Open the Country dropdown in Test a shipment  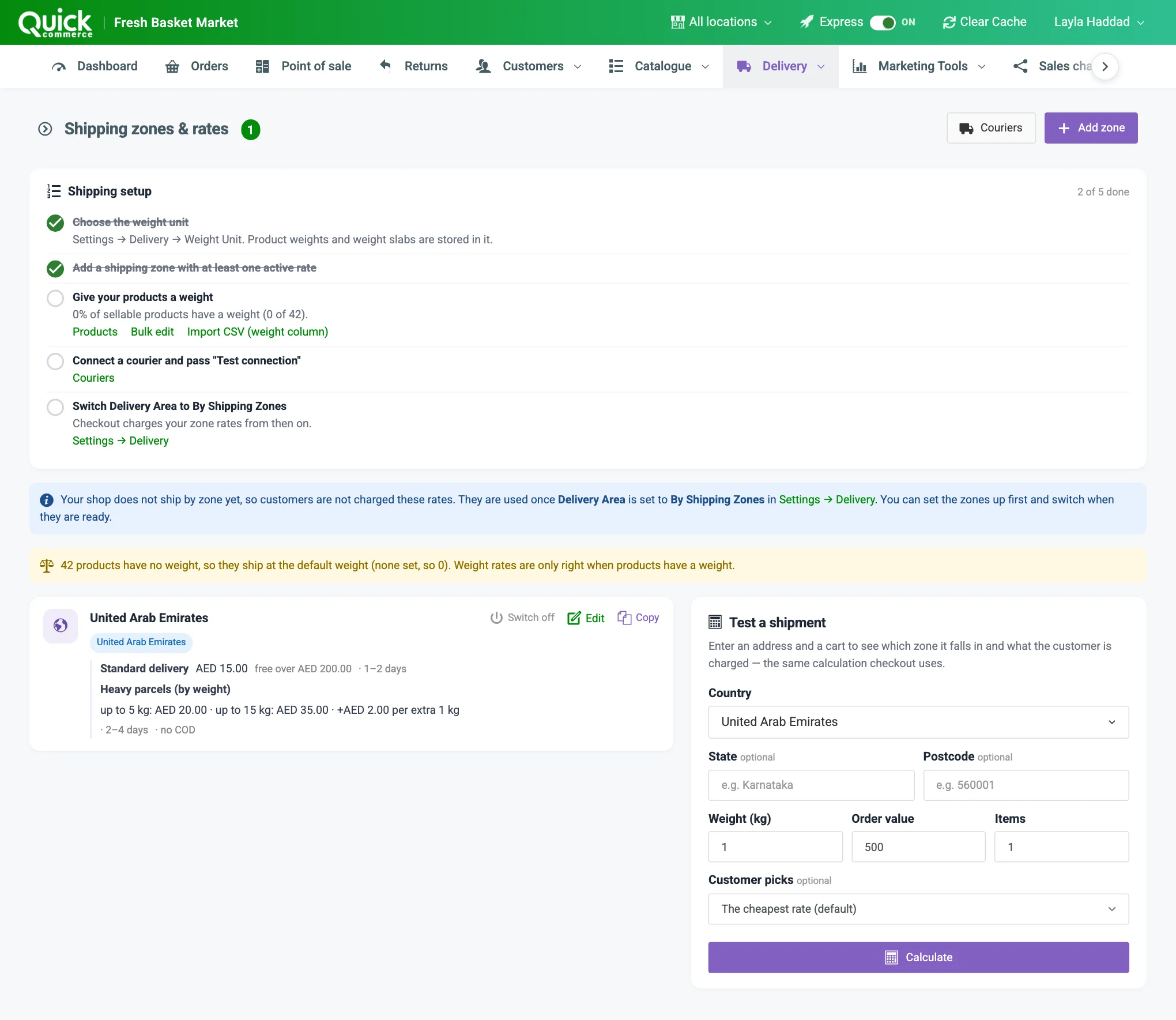(x=918, y=722)
